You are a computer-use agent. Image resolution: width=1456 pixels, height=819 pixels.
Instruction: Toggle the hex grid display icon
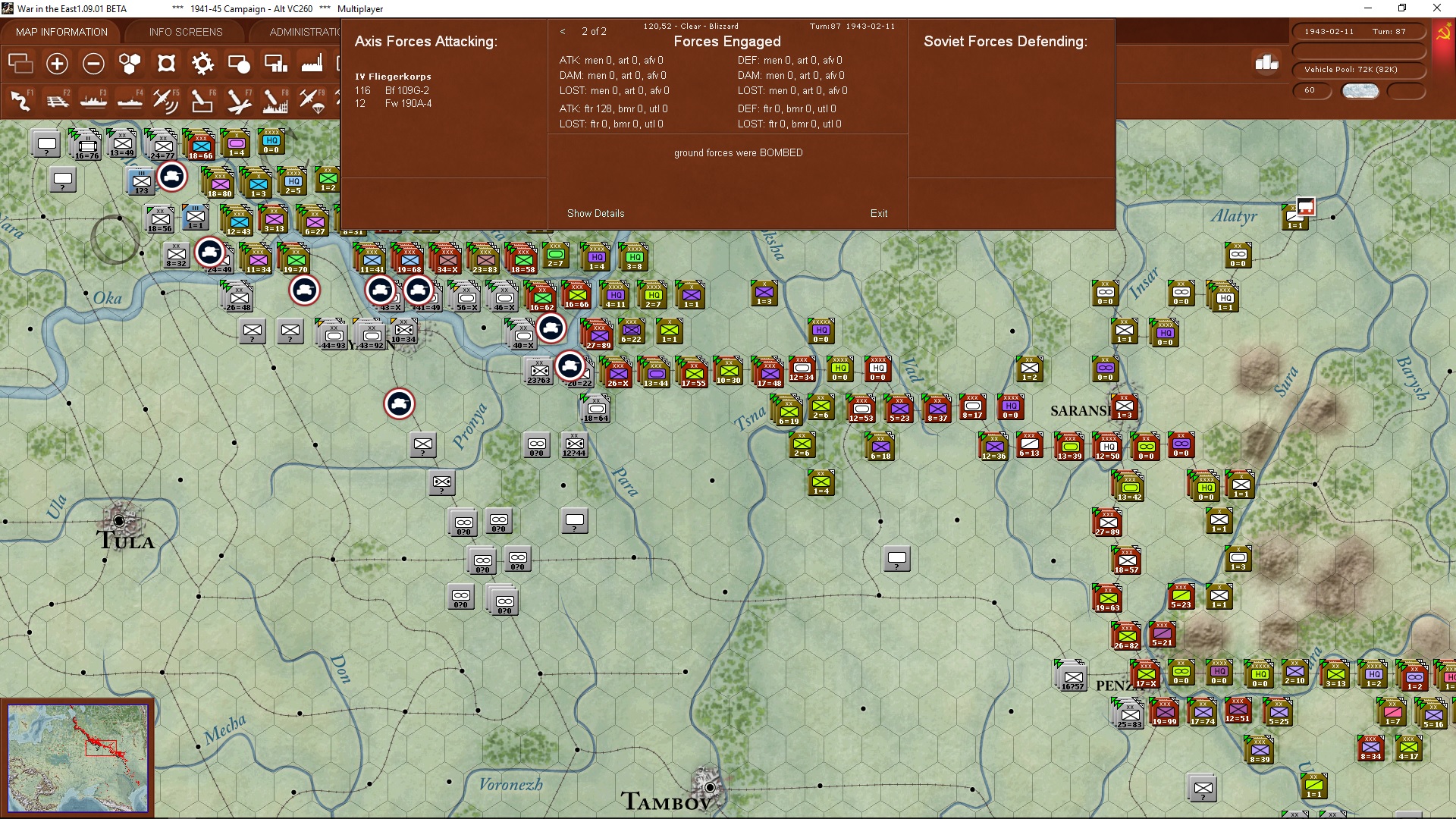[130, 64]
